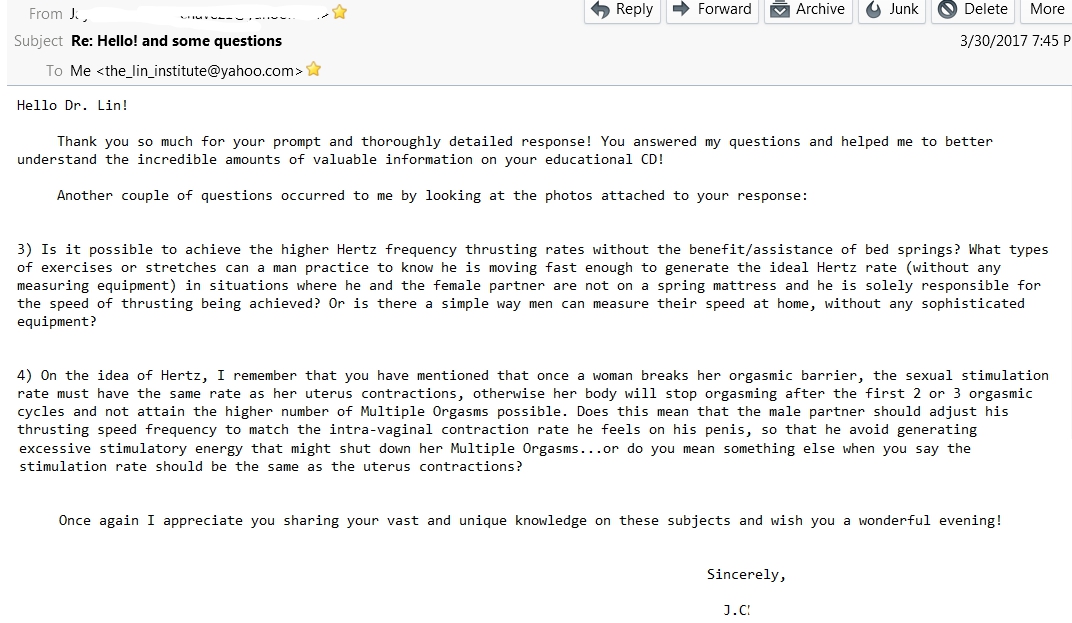This screenshot has height=623, width=1072.
Task: Archive this email
Action: click(808, 10)
